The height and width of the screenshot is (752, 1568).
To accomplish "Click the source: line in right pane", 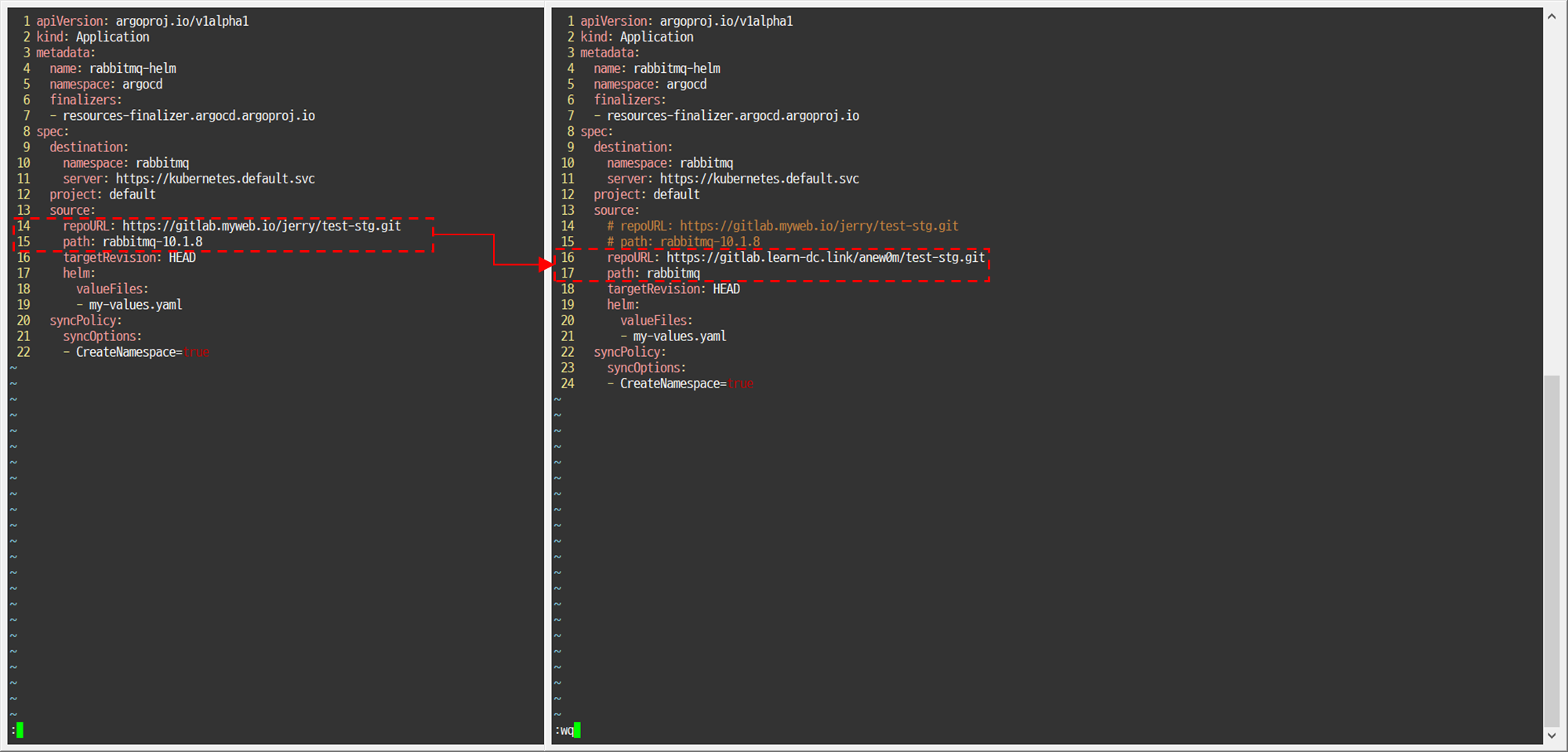I will tap(615, 210).
